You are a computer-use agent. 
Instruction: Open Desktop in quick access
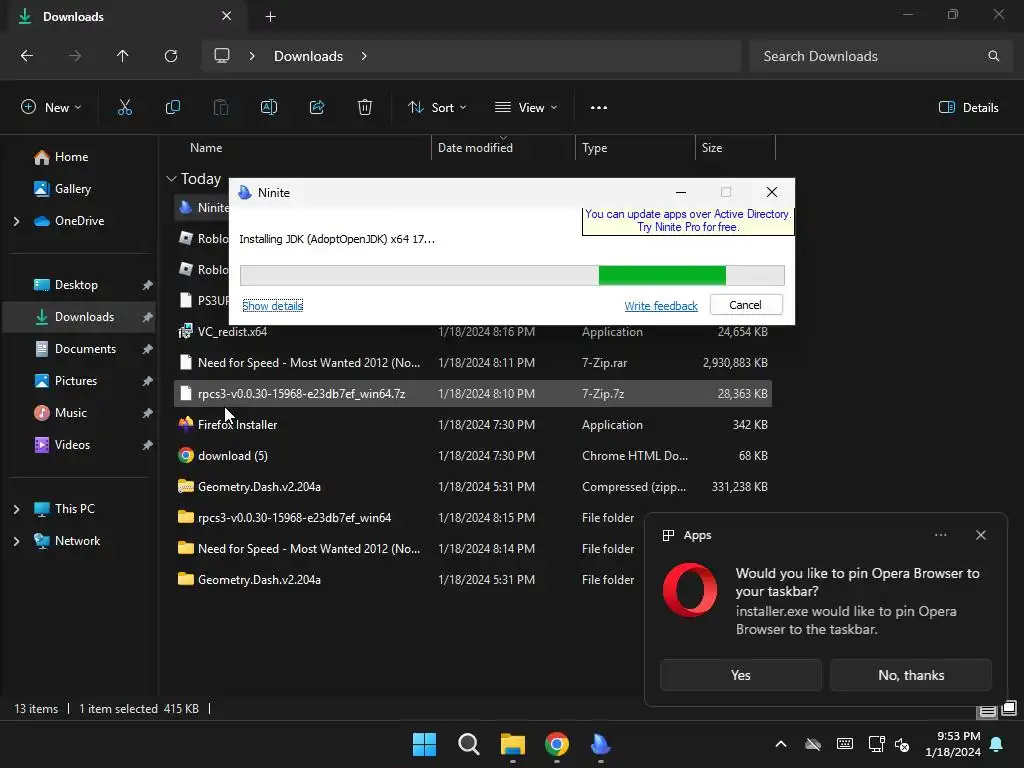pos(76,285)
